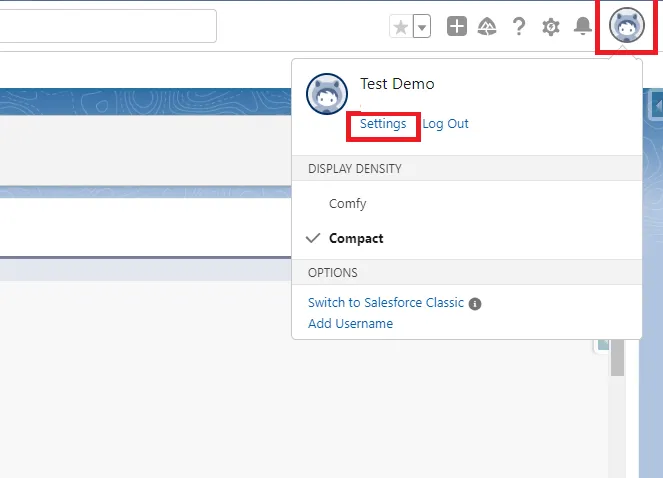Open the Test Demo profile name
663x478 pixels.
397,84
